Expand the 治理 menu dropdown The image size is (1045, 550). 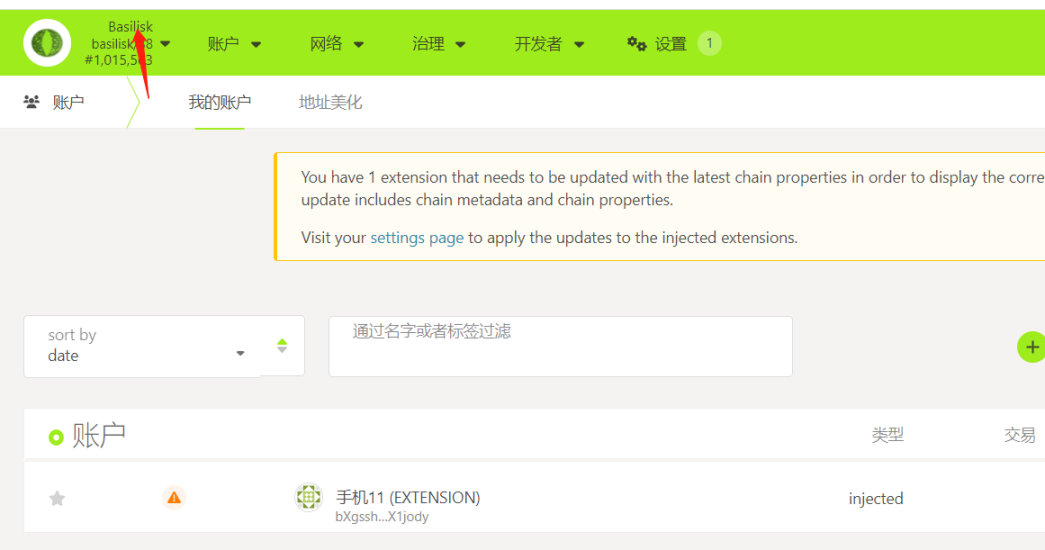(x=439, y=43)
